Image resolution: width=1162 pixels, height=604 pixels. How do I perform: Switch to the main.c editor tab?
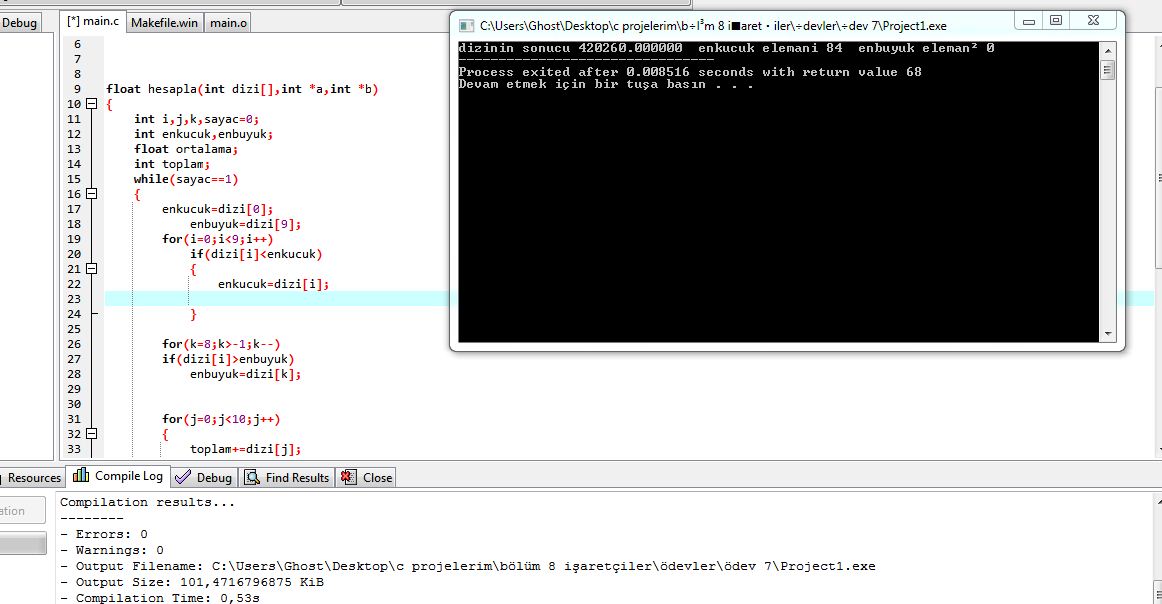pyautogui.click(x=93, y=21)
